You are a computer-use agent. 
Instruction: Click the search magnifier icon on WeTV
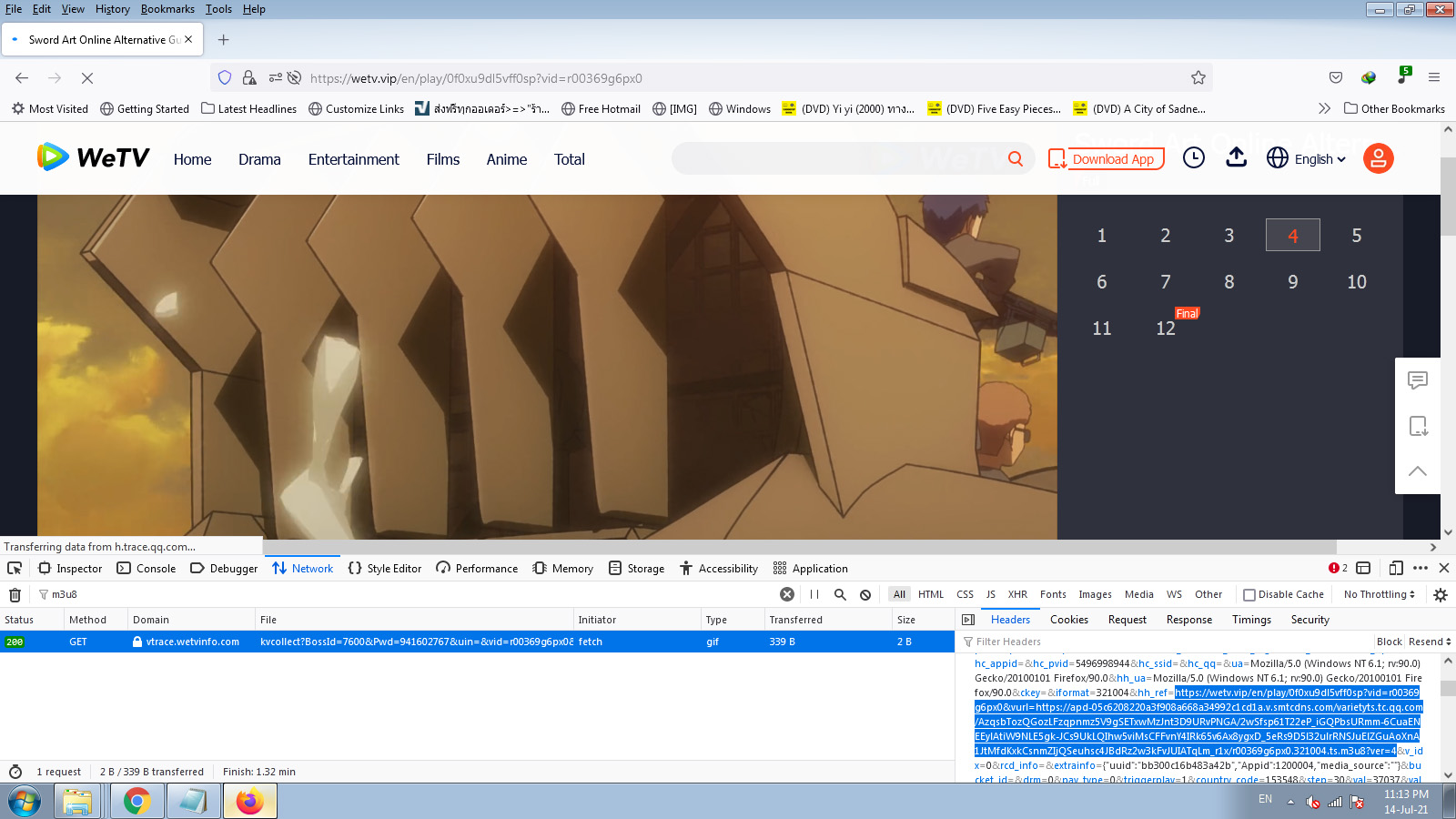click(x=1016, y=158)
